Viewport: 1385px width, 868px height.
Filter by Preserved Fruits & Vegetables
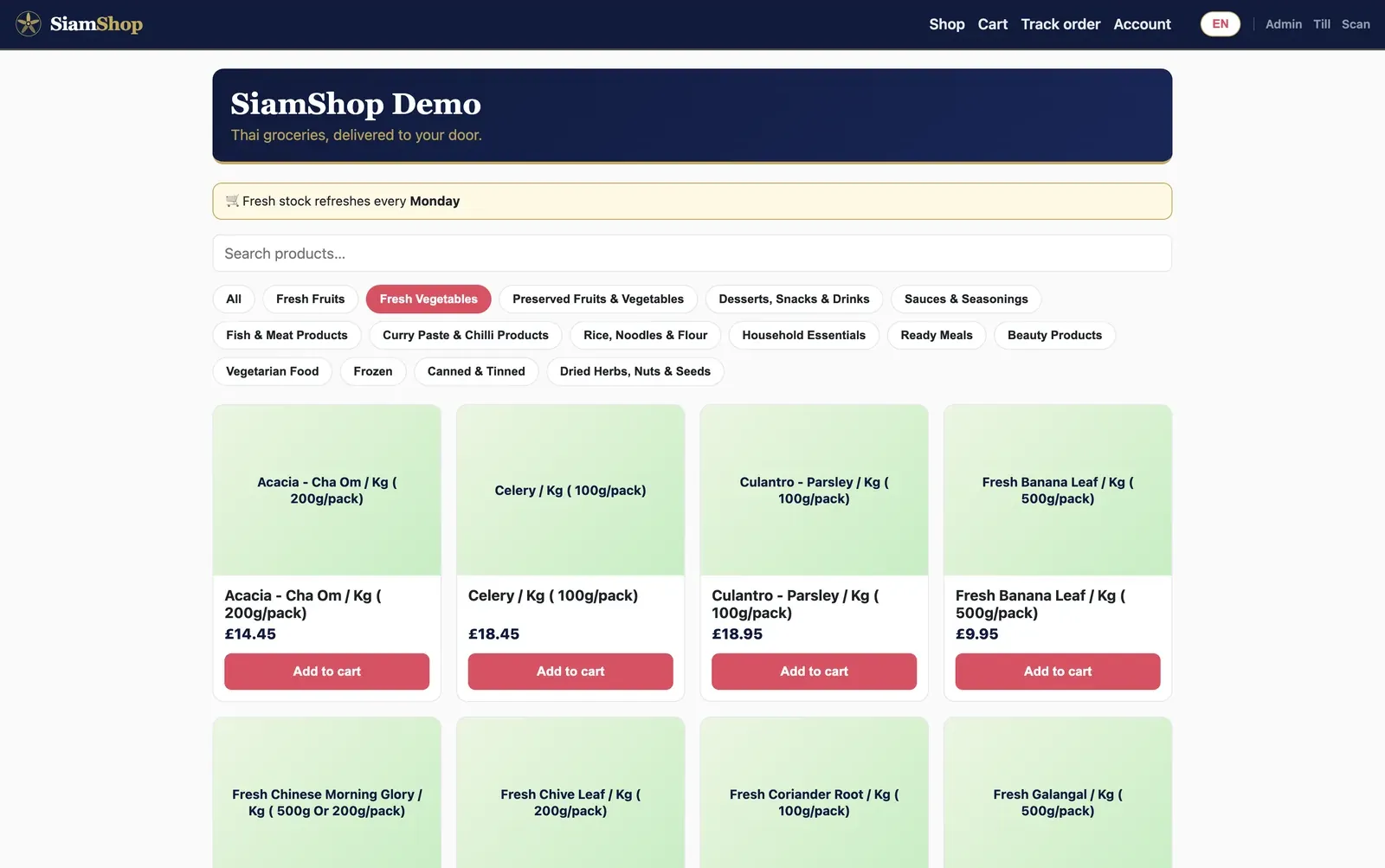(598, 299)
